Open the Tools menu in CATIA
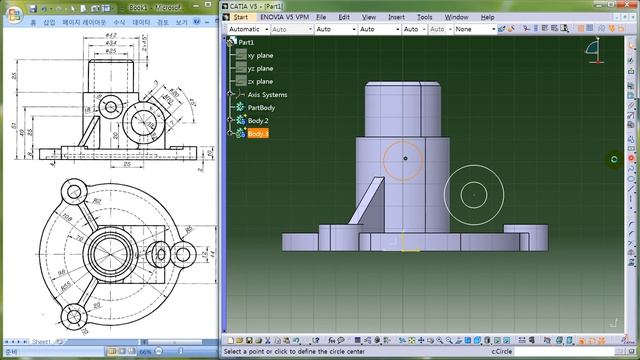Image resolution: width=640 pixels, height=360 pixels. (424, 17)
